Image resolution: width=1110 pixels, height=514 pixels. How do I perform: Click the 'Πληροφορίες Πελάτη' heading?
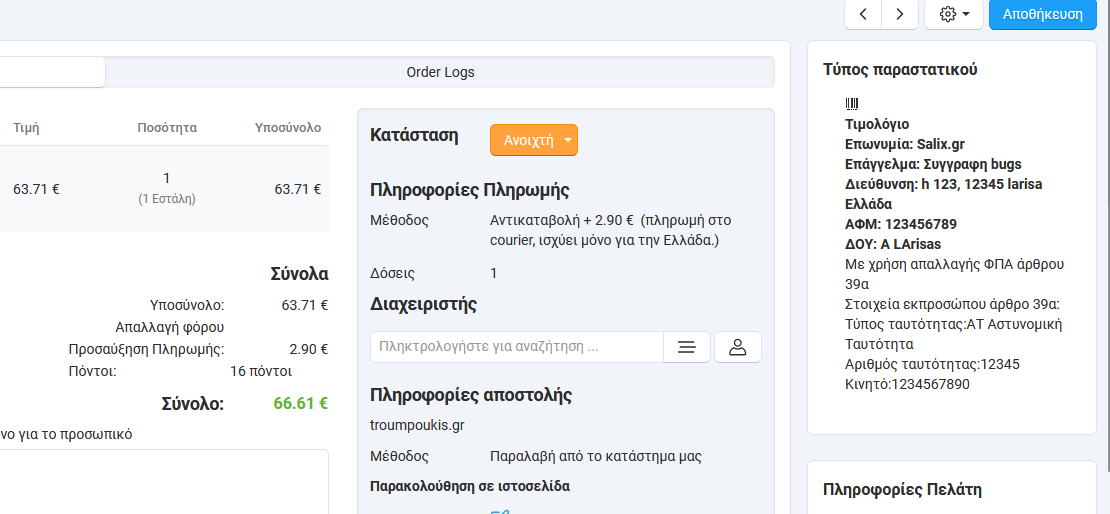point(903,490)
